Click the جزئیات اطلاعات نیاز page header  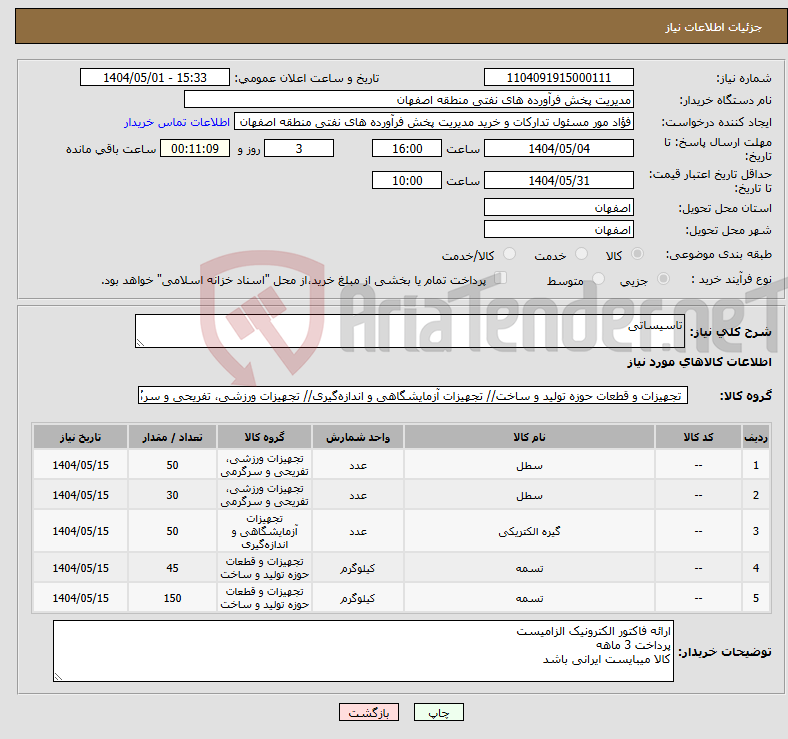pyautogui.click(x=714, y=27)
